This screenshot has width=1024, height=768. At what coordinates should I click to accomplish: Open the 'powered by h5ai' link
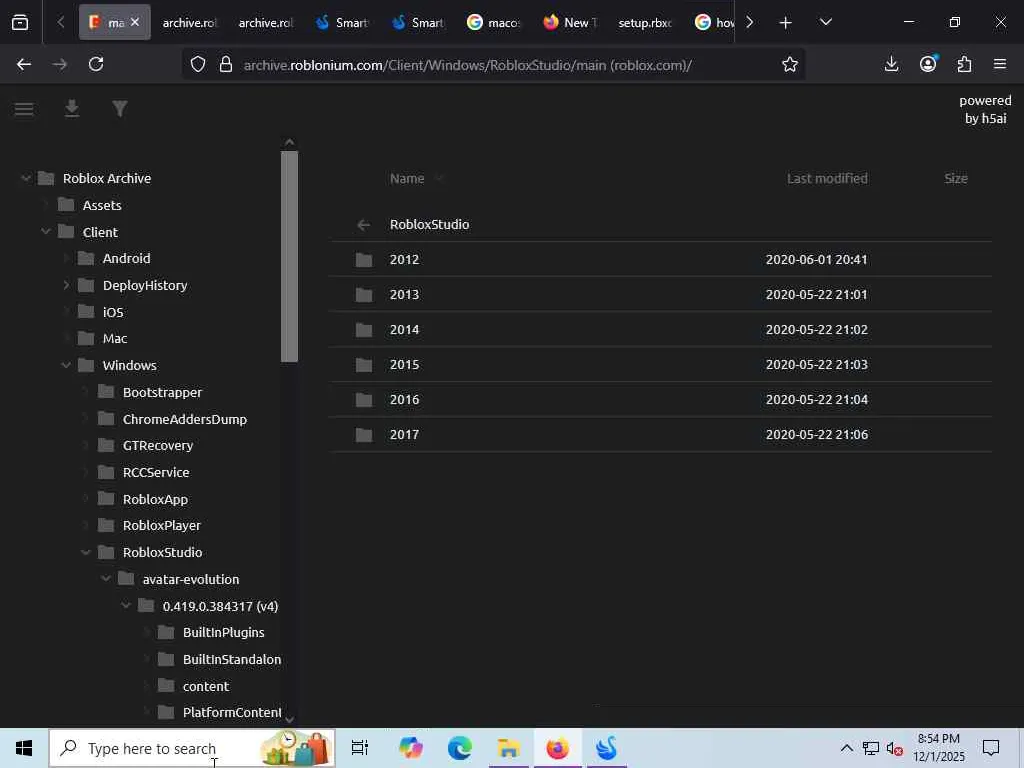(985, 109)
